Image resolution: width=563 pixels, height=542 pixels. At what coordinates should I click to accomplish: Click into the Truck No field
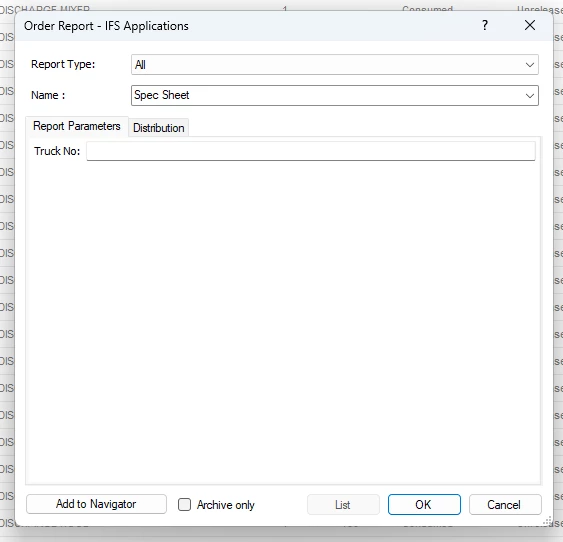(x=311, y=151)
